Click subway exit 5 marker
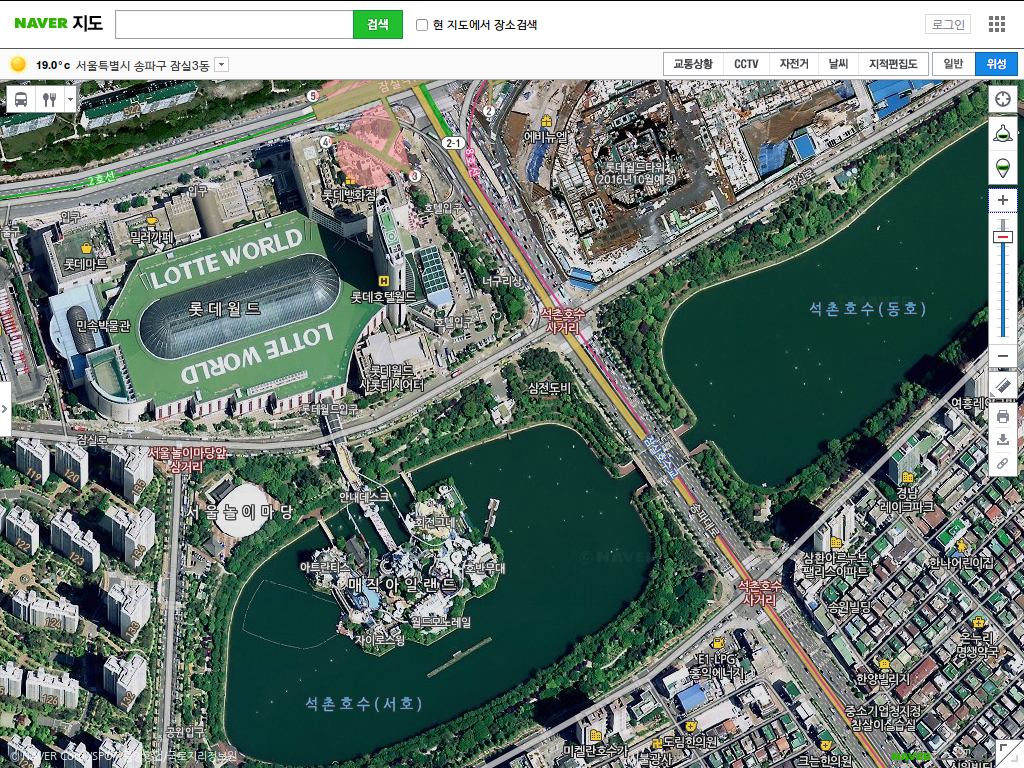This screenshot has width=1024, height=768. pos(312,96)
